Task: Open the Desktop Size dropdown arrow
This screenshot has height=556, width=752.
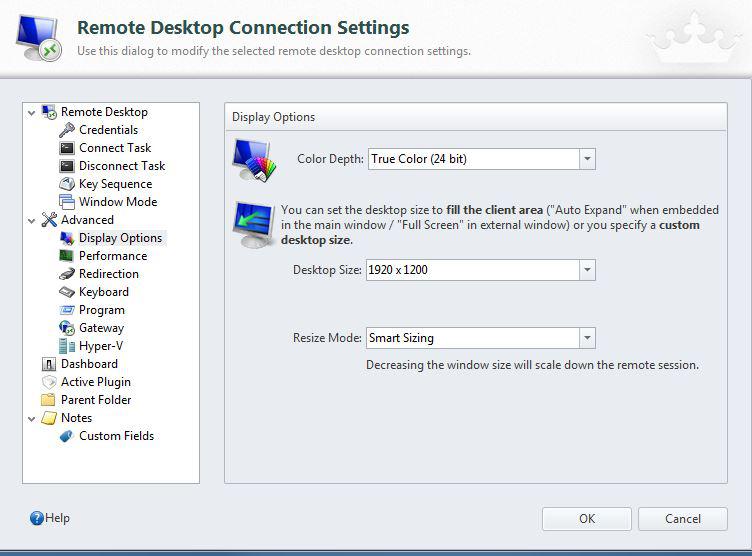Action: pos(587,270)
